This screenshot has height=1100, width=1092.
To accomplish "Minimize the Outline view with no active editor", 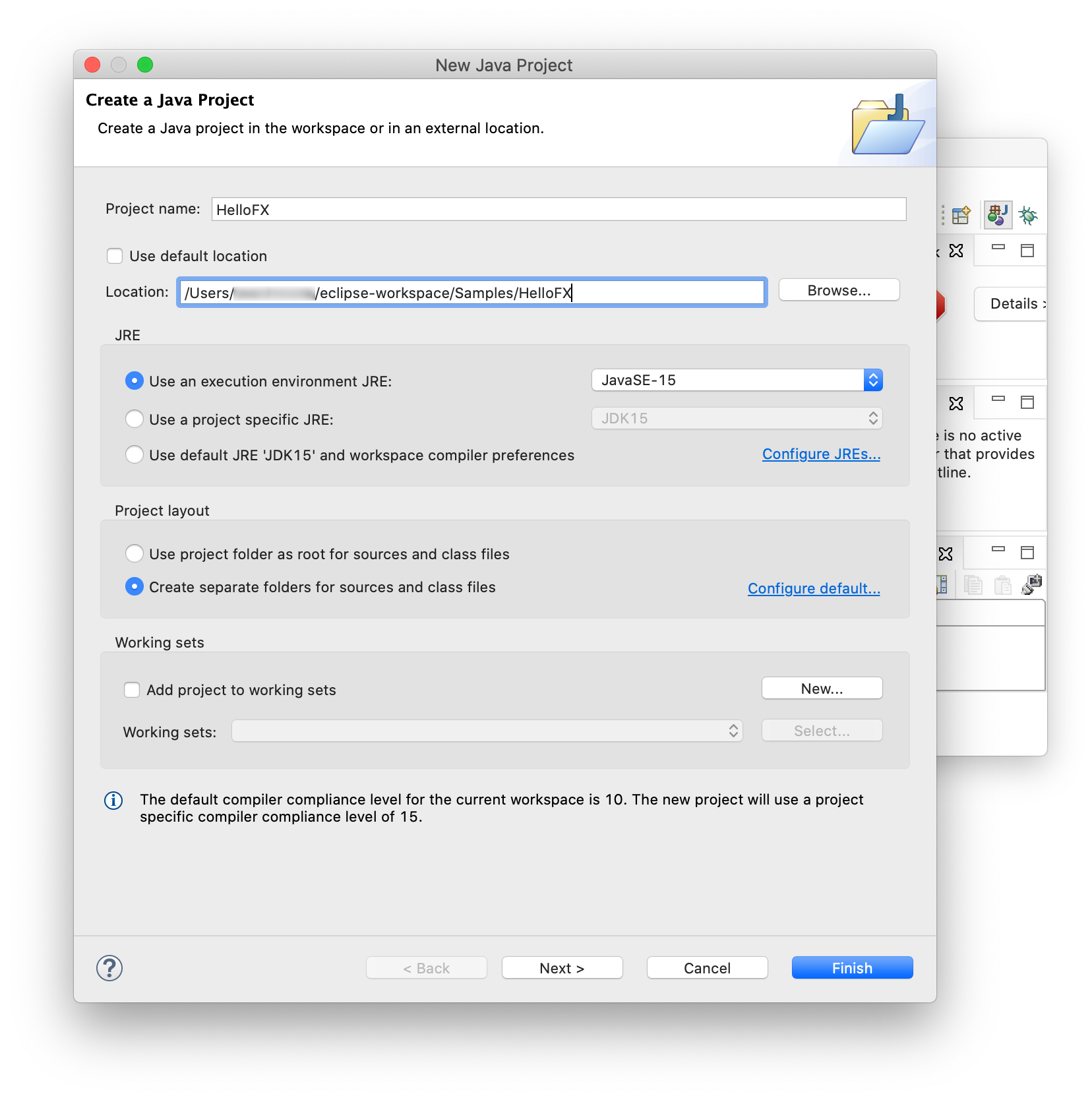I will click(x=998, y=399).
